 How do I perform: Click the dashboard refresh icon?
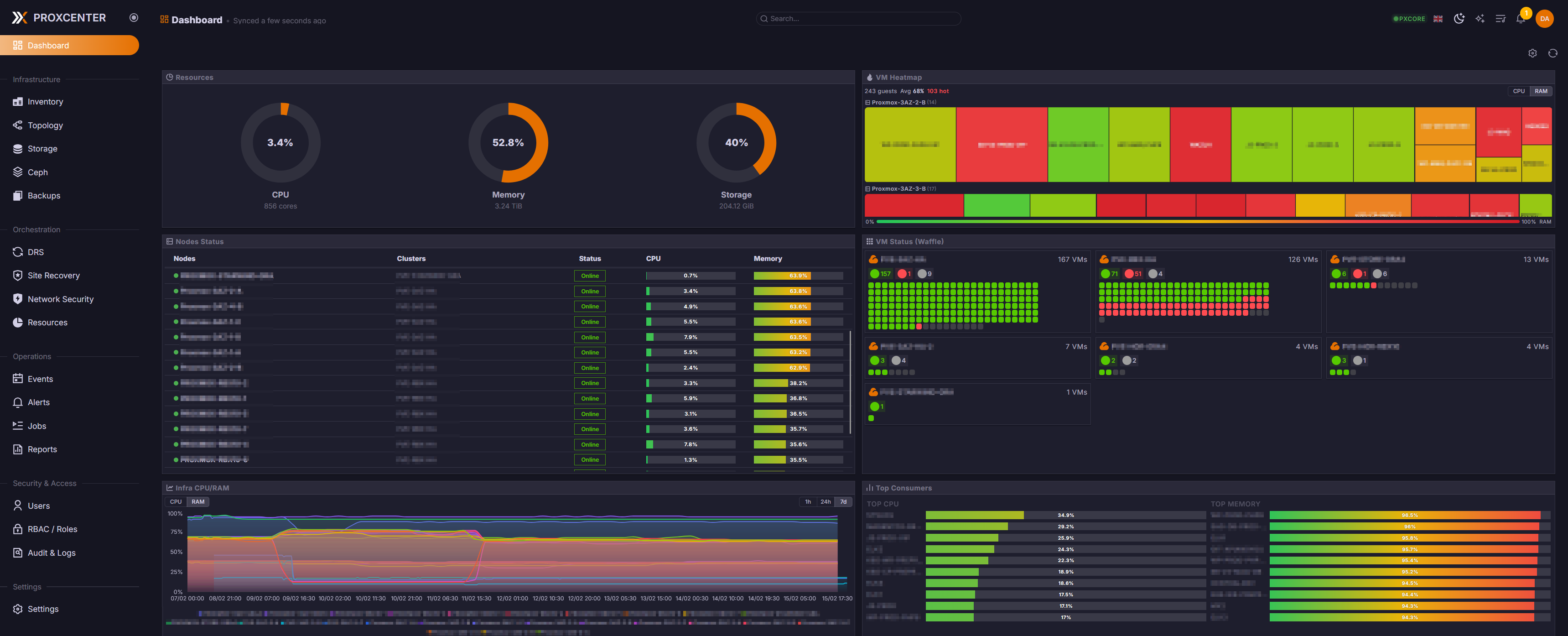pos(1552,54)
